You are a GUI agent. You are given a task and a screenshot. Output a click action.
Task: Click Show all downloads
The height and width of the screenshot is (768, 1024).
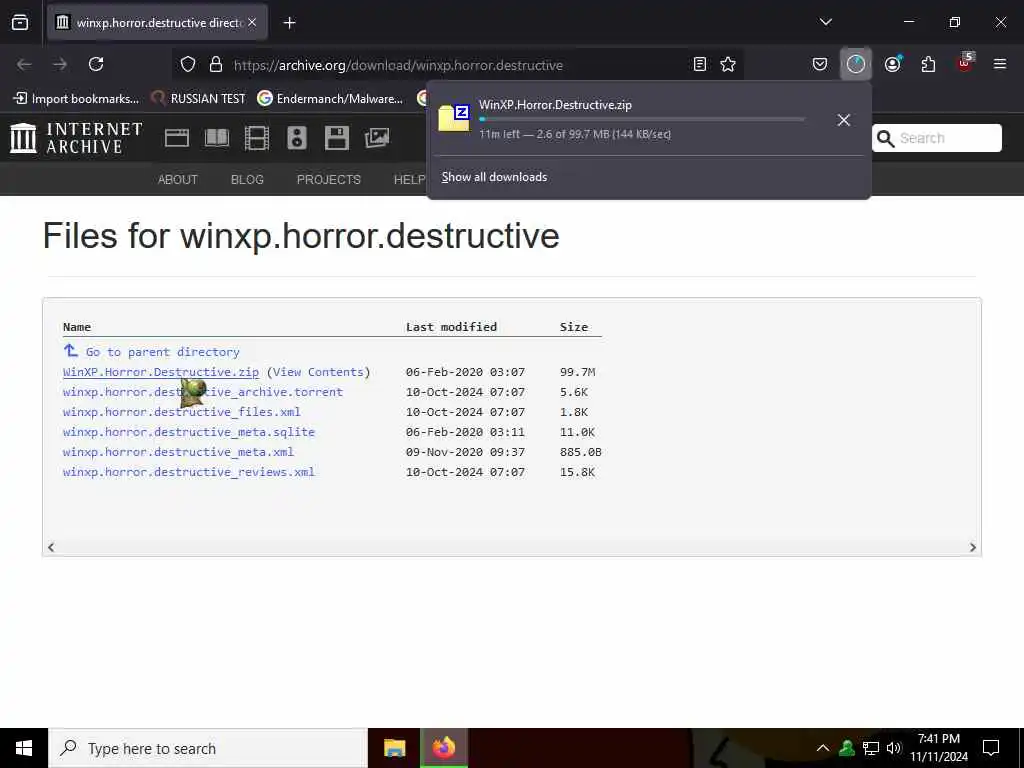[494, 177]
